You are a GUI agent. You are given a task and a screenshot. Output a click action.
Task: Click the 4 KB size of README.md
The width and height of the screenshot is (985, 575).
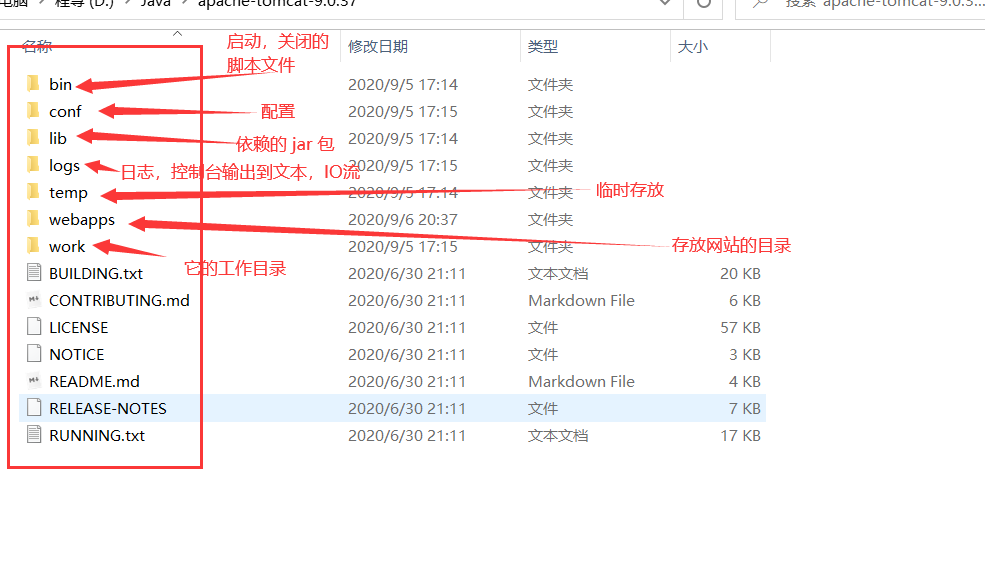pyautogui.click(x=744, y=381)
